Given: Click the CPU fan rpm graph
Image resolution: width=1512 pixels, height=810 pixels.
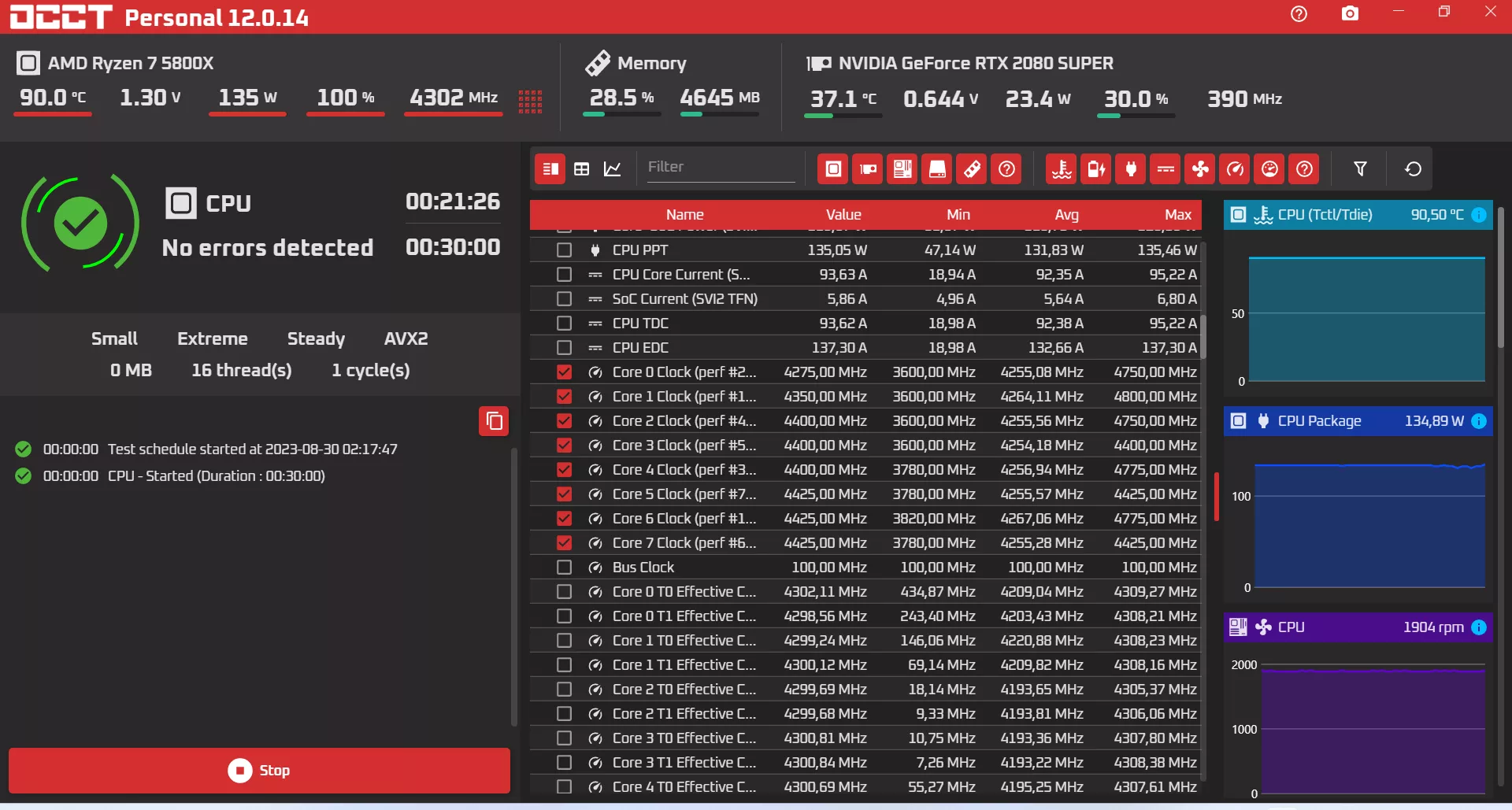Looking at the screenshot, I should pos(1373,730).
